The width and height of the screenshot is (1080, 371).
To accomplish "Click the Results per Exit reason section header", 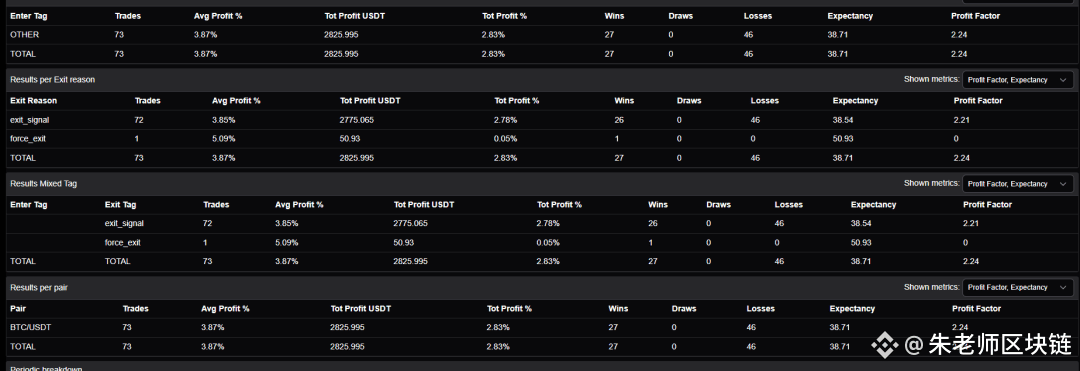I will [52, 80].
